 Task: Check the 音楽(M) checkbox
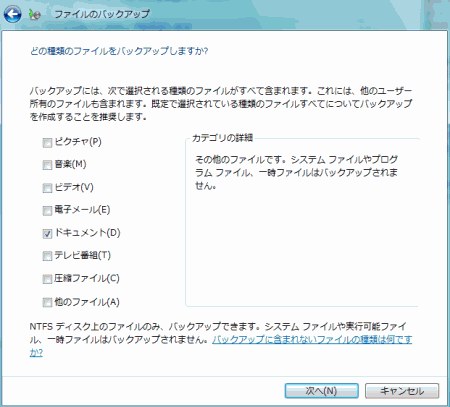[47, 165]
